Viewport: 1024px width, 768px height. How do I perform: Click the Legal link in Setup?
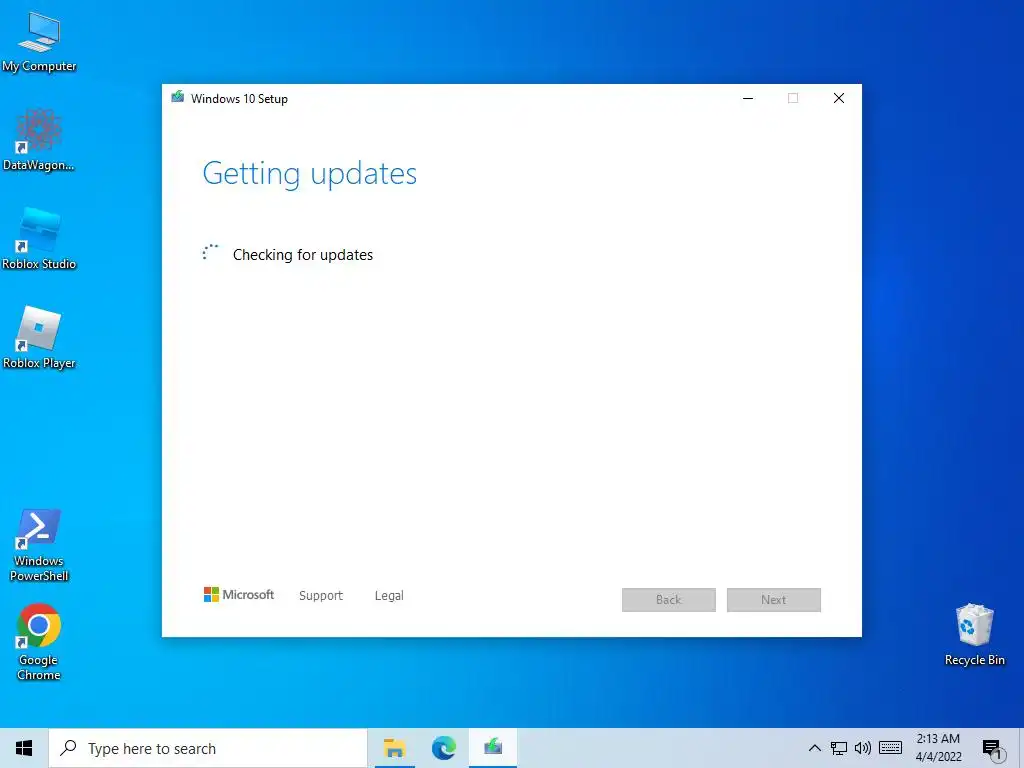coord(389,596)
